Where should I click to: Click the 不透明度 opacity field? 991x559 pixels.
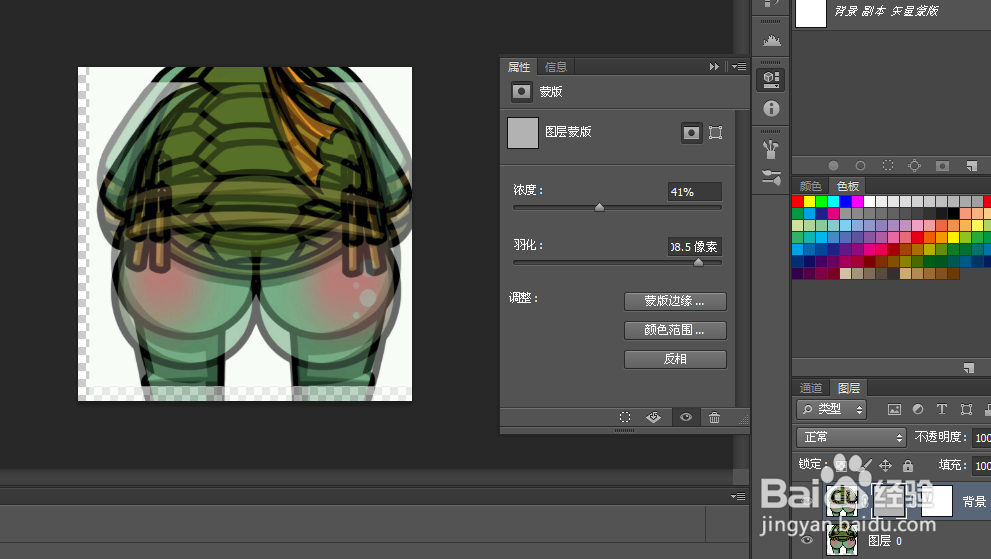coord(982,438)
